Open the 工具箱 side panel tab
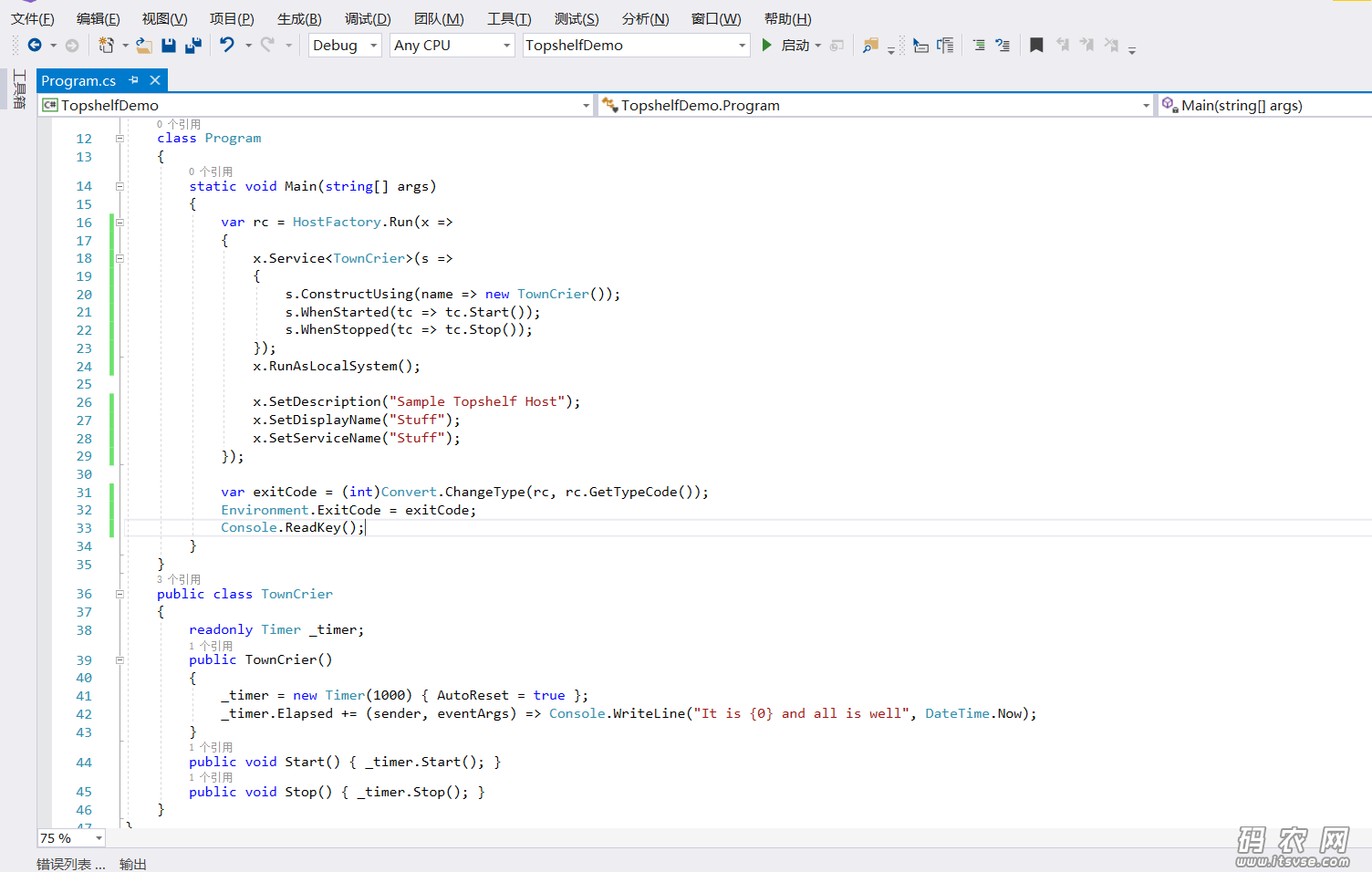The height and width of the screenshot is (872, 1372). point(19,89)
